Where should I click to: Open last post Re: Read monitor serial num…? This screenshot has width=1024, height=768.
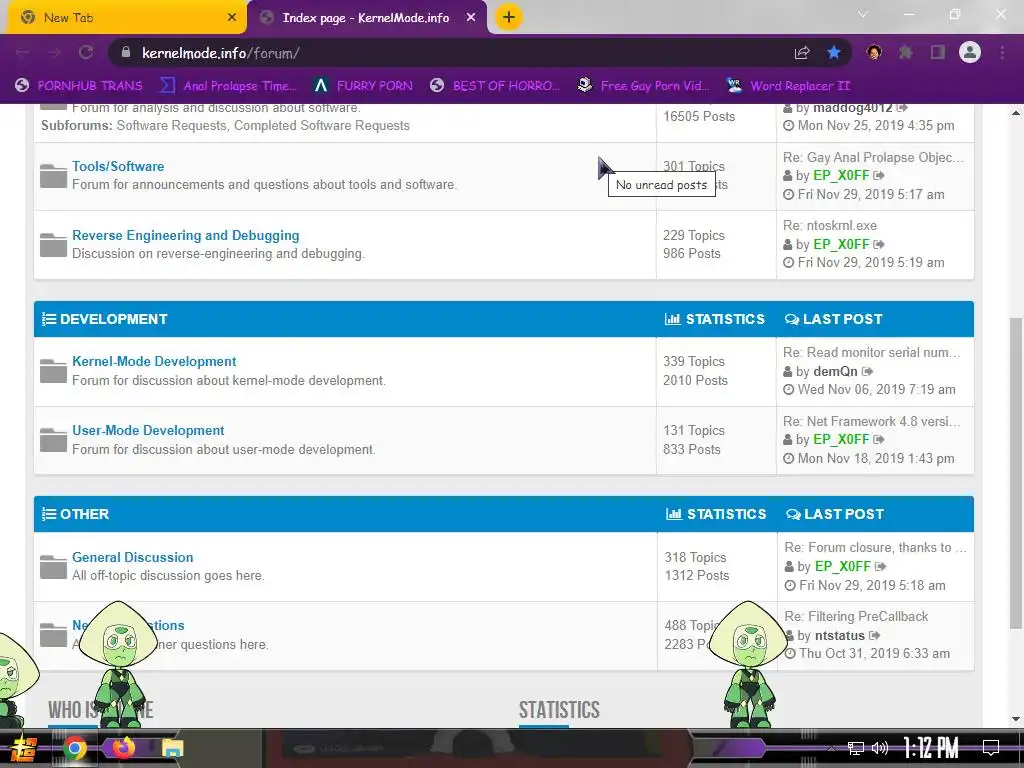pyautogui.click(x=872, y=353)
